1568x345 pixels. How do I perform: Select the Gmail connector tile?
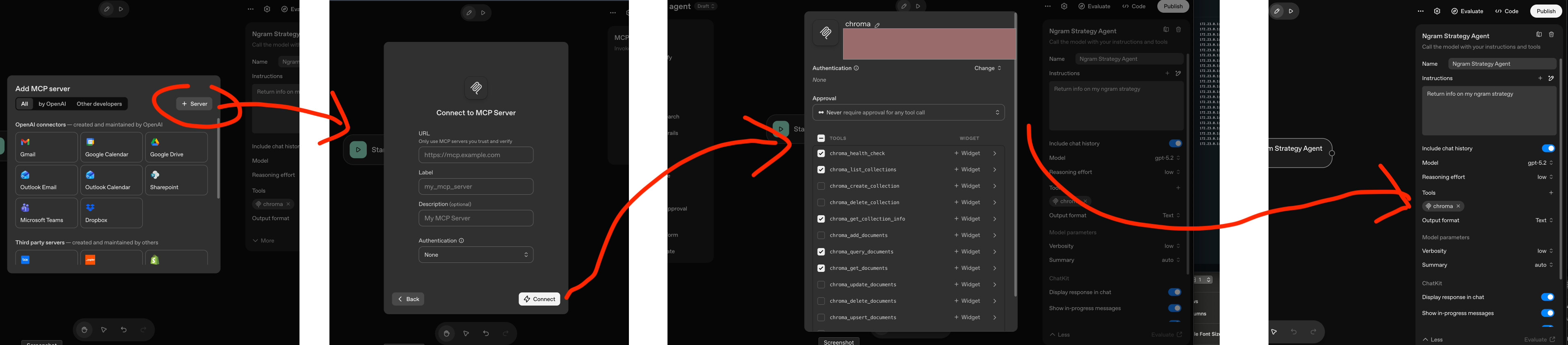pos(46,147)
